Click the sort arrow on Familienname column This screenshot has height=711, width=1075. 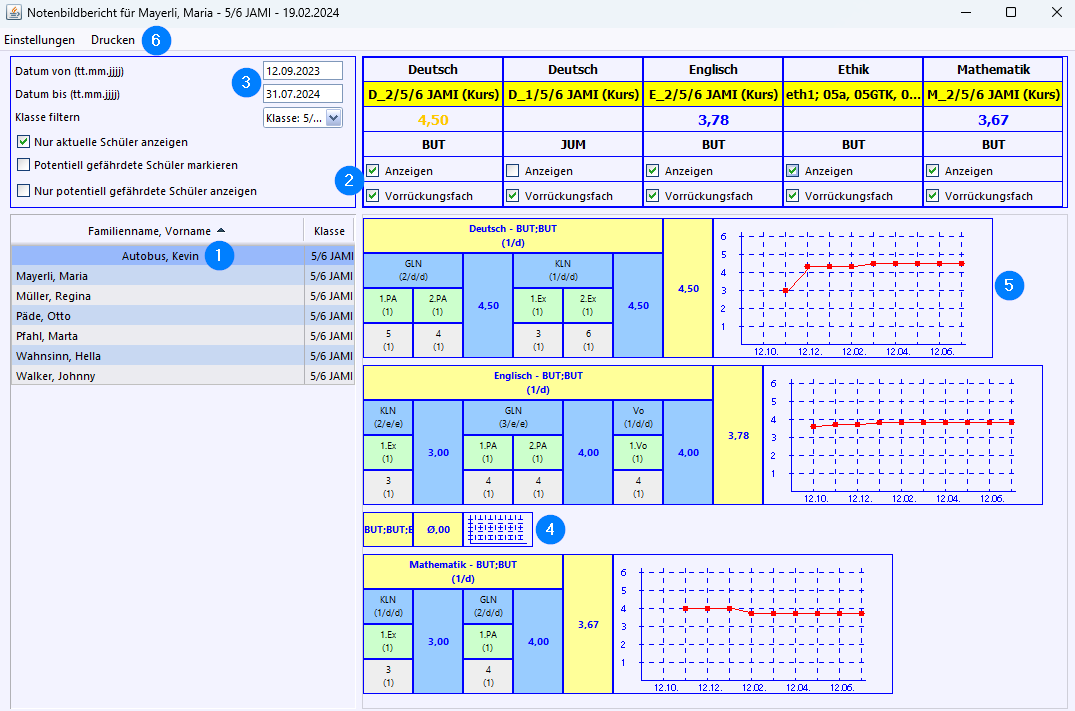point(221,231)
